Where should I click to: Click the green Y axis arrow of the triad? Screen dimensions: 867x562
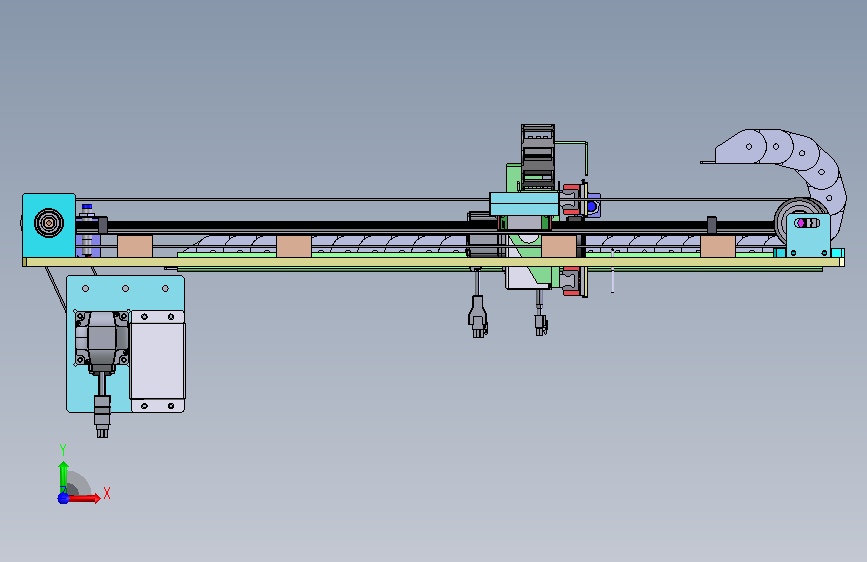tap(64, 476)
